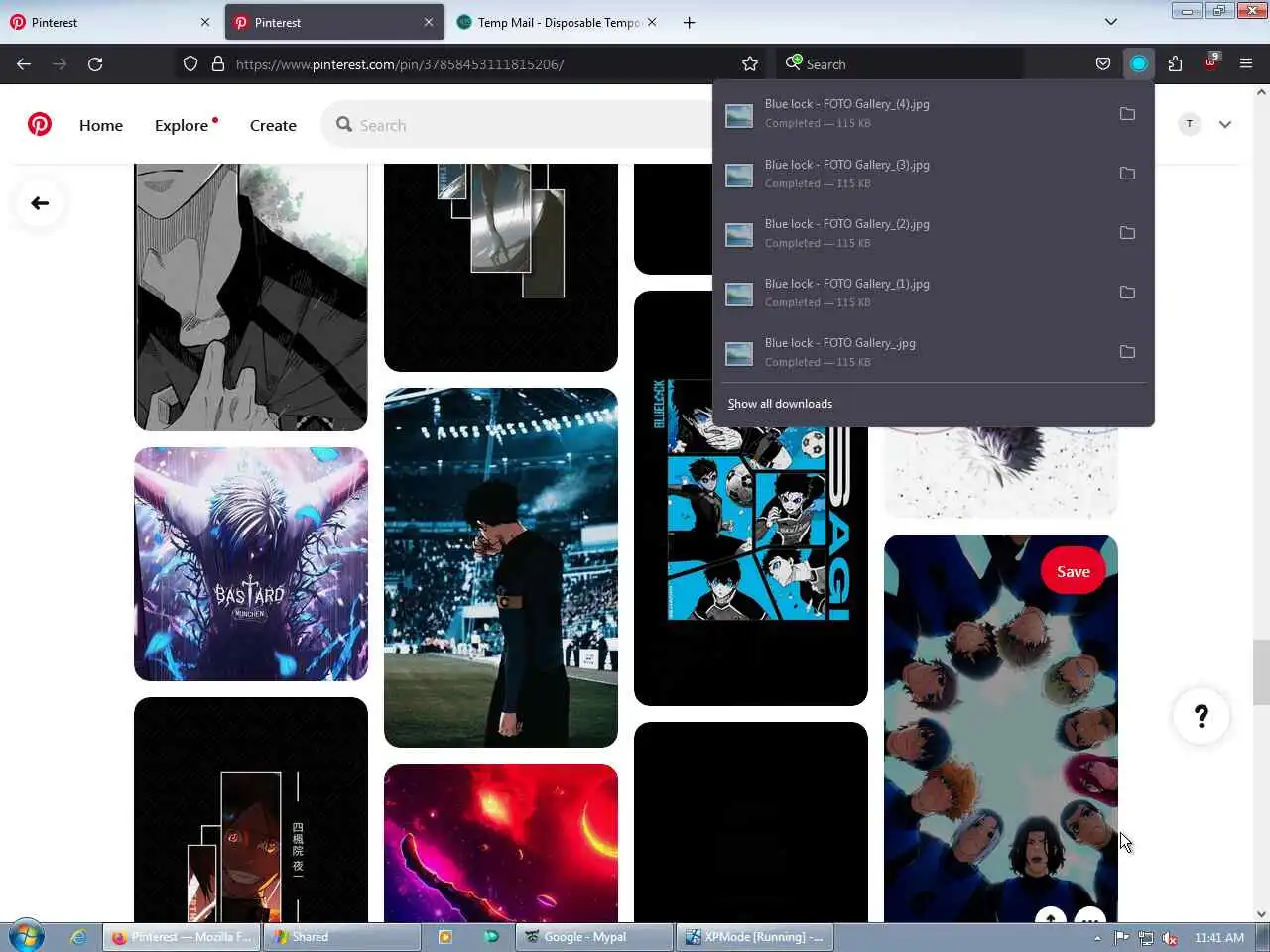1270x952 pixels.
Task: Click the downloads toolbar button
Action: 1139,63
